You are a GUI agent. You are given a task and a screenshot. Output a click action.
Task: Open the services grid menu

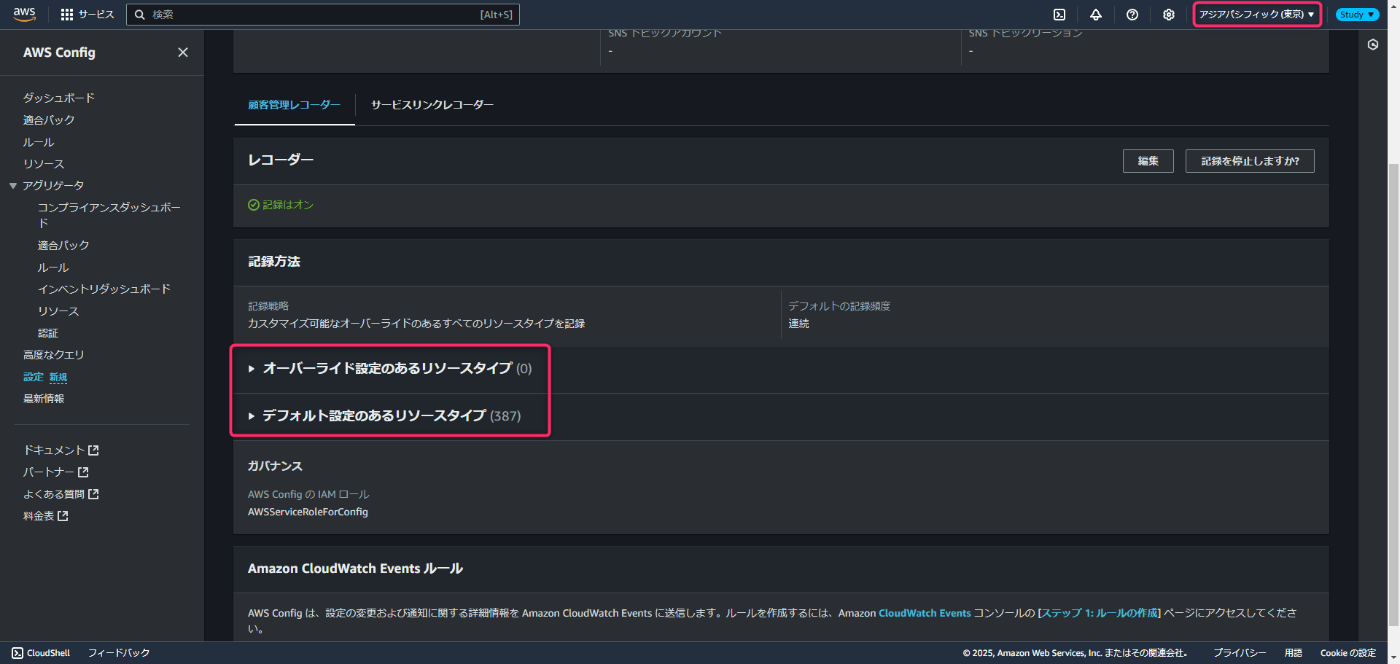(x=87, y=15)
